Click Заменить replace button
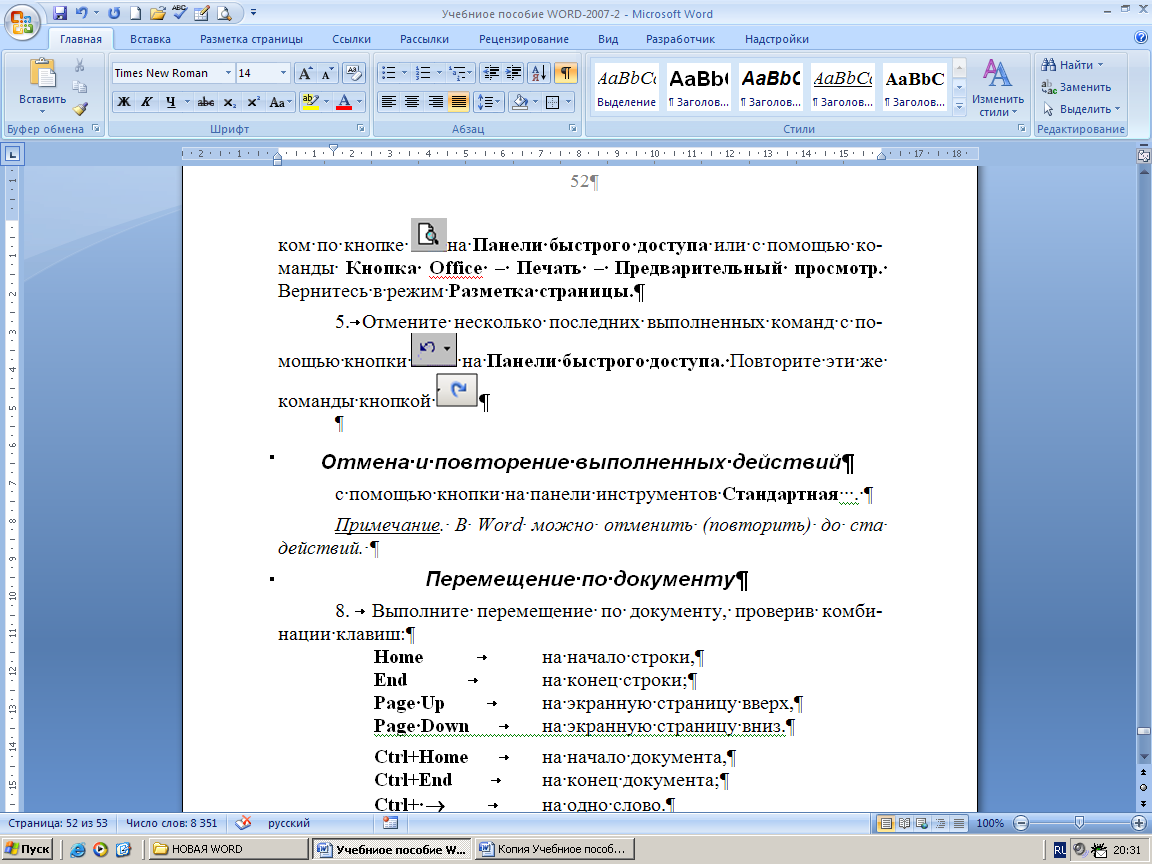Screen dimensions: 1152x864 point(1076,87)
